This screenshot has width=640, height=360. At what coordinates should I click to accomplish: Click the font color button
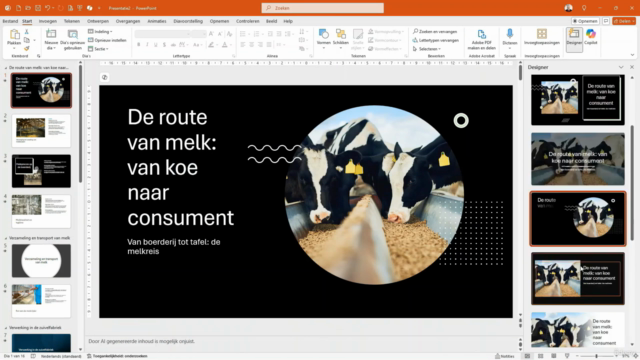pyautogui.click(x=224, y=44)
